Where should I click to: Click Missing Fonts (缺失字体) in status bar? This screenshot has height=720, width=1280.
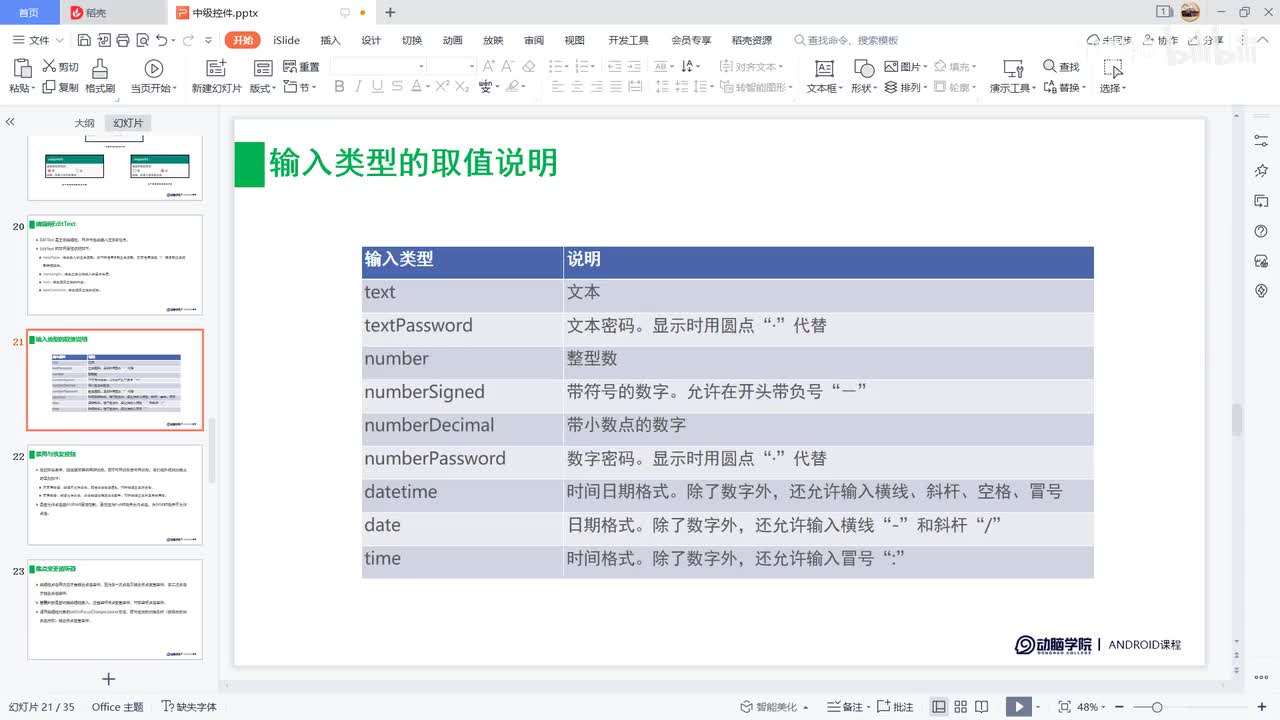tap(190, 707)
